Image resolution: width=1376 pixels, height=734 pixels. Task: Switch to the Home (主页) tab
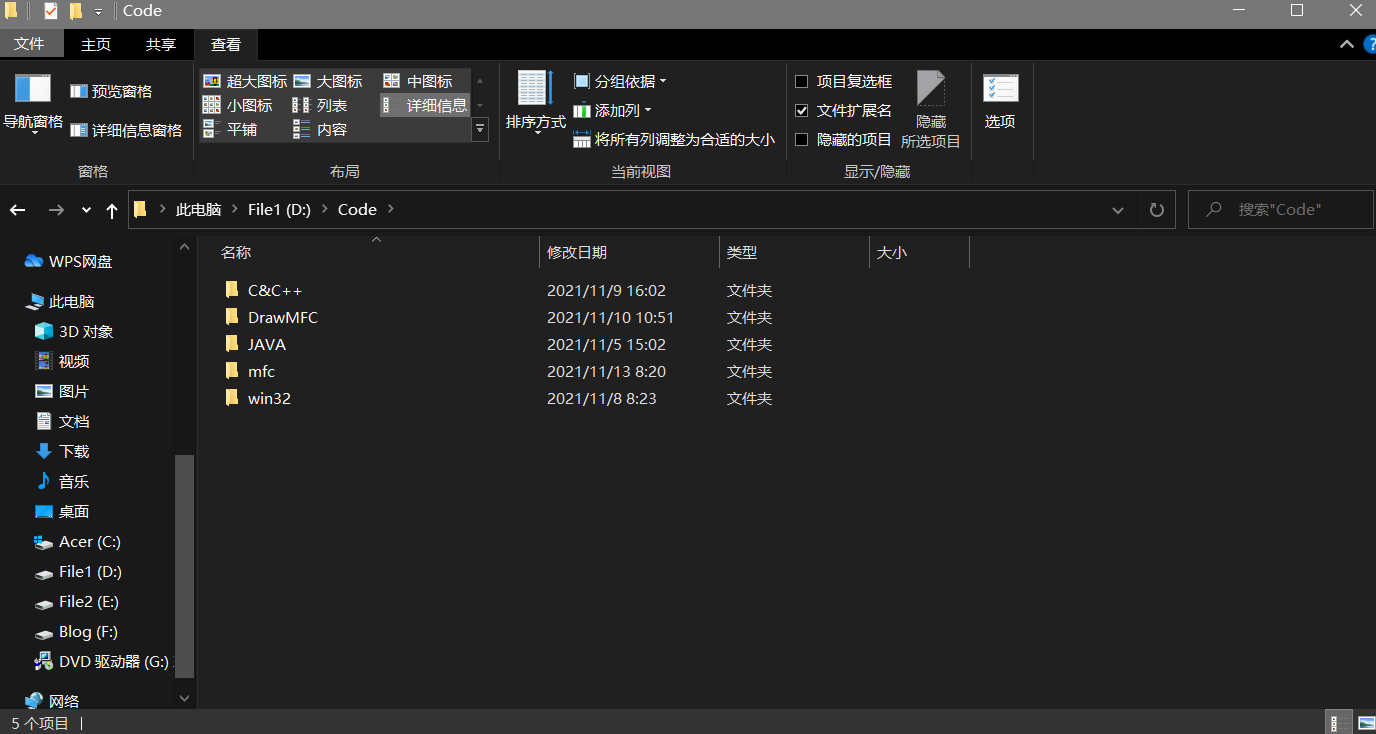point(96,44)
